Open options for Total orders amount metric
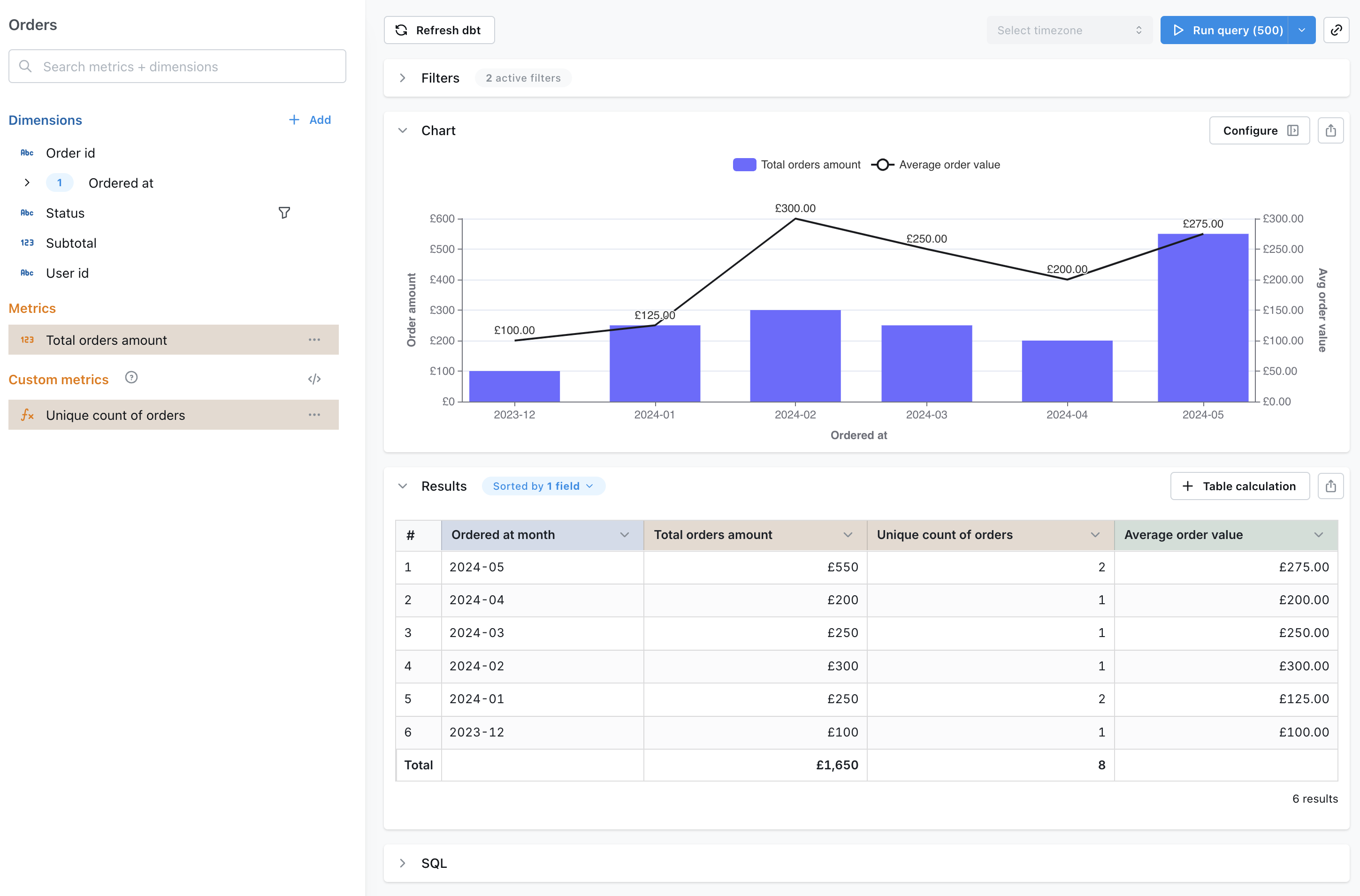Screen dimensions: 1360x896 (x=314, y=340)
